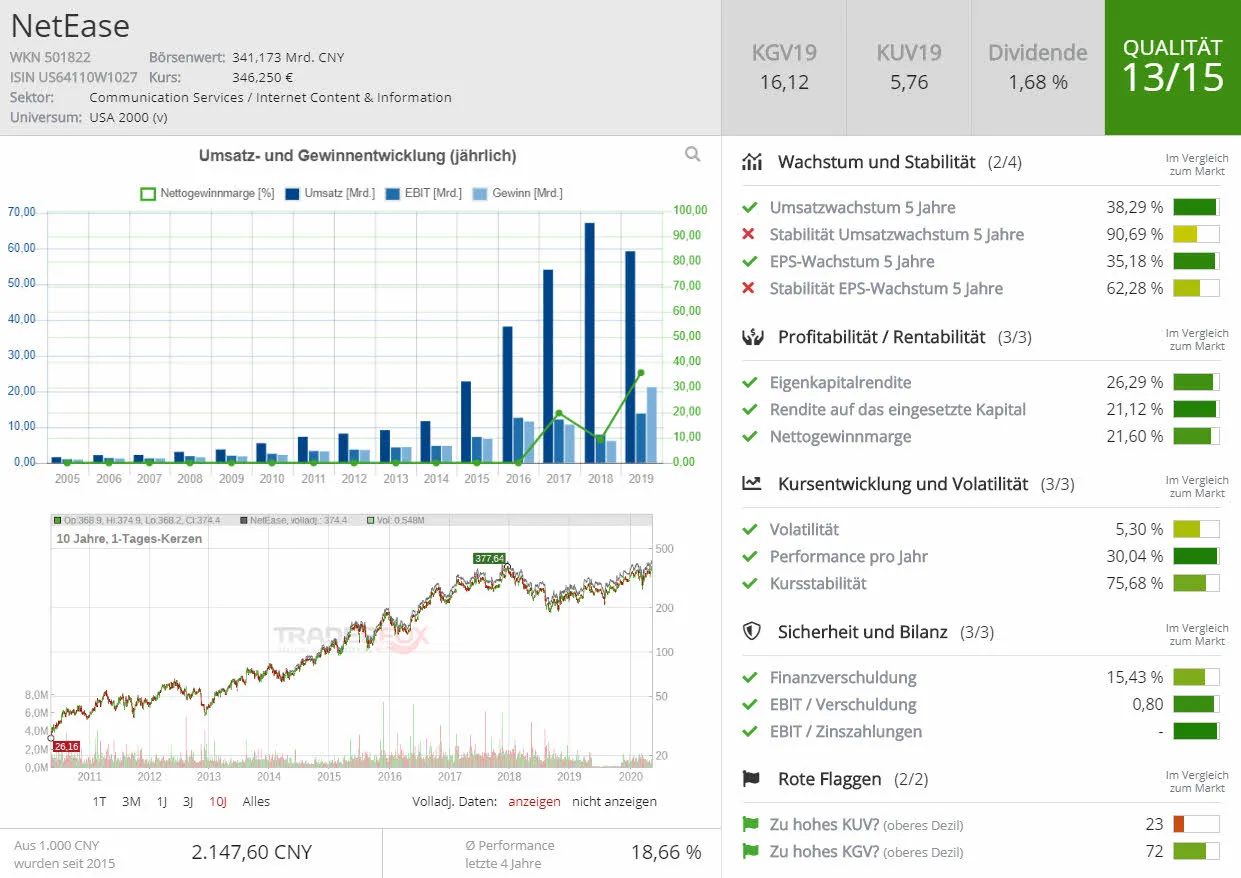The image size is (1241, 878).
Task: Switch price chart to Alles range
Action: click(x=256, y=802)
